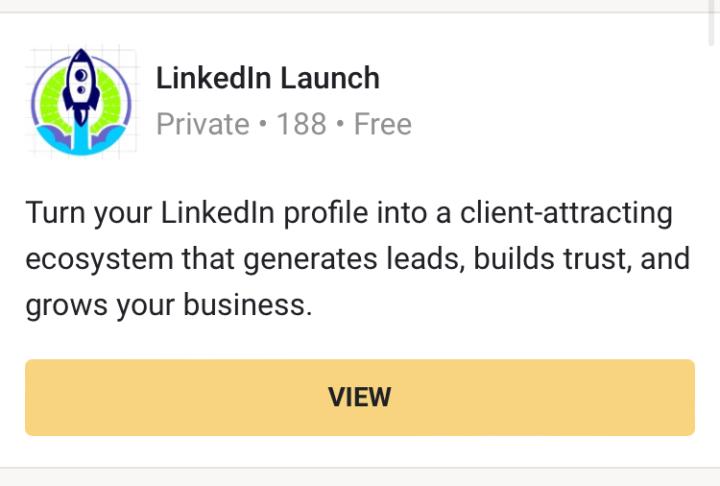Click the '188' member count

[301, 124]
